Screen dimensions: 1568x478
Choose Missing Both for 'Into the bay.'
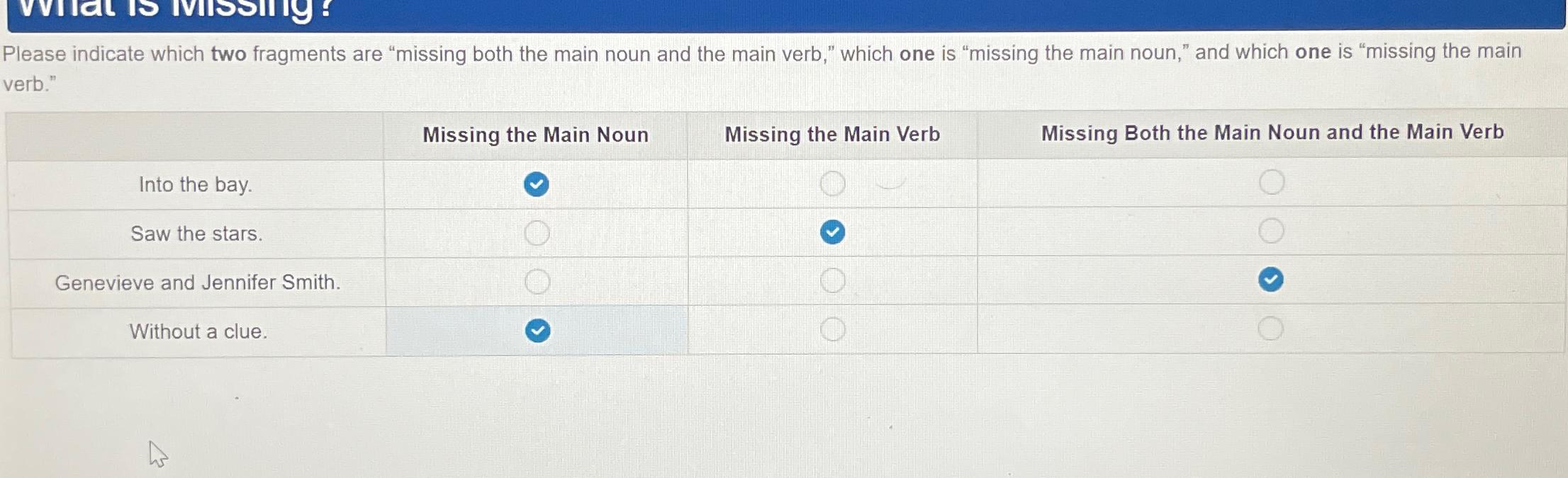[1271, 182]
